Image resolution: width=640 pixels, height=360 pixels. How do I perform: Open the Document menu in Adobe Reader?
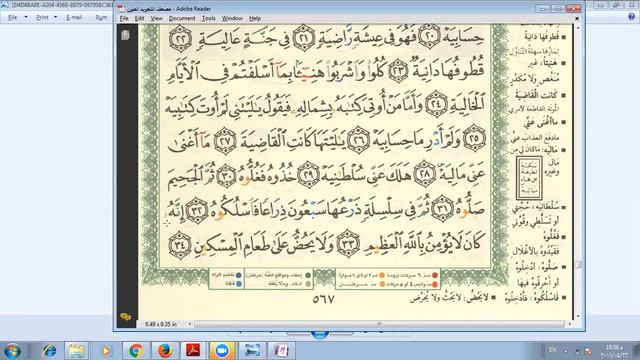point(182,18)
